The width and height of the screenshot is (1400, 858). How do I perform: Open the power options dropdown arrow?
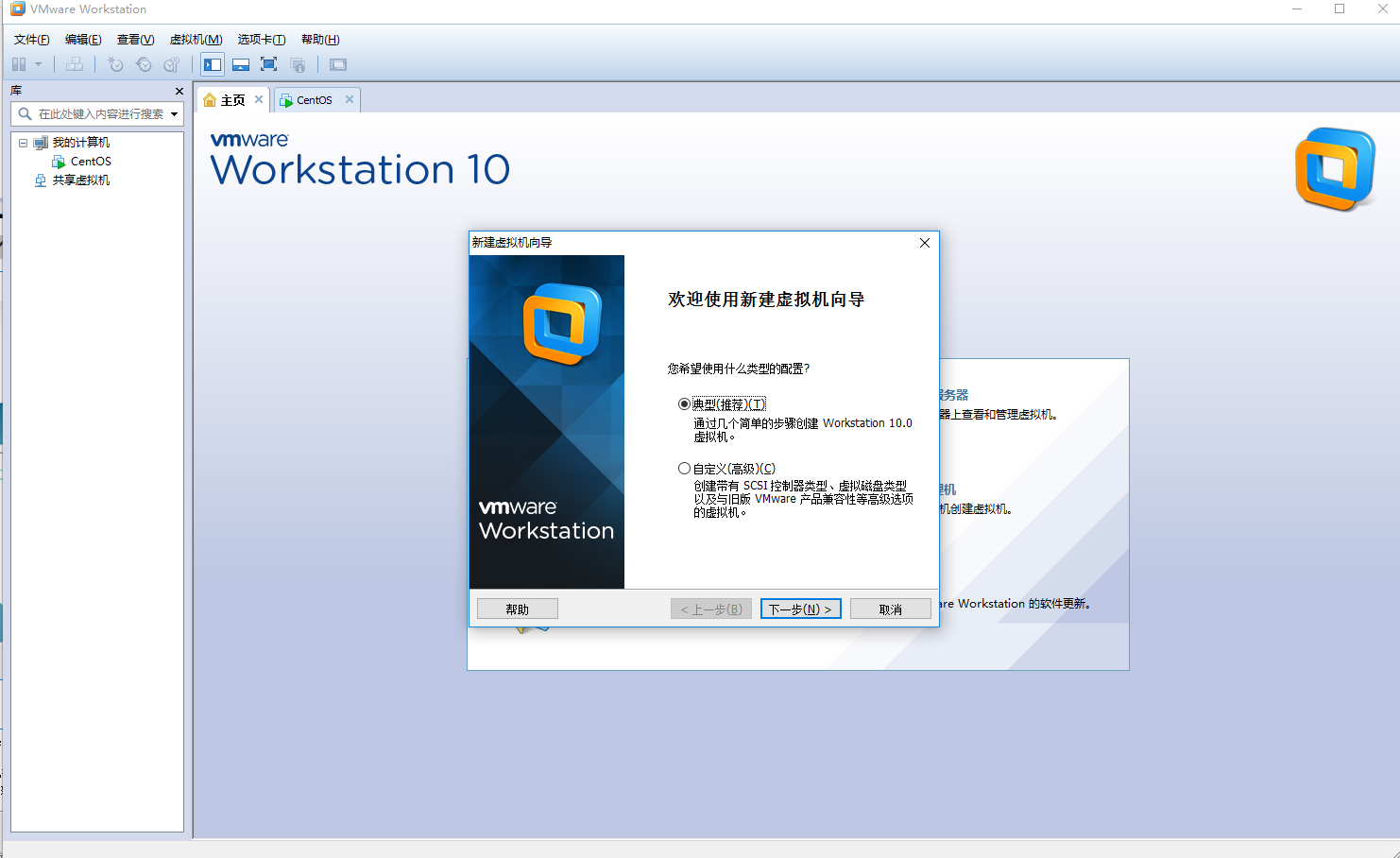(x=38, y=64)
